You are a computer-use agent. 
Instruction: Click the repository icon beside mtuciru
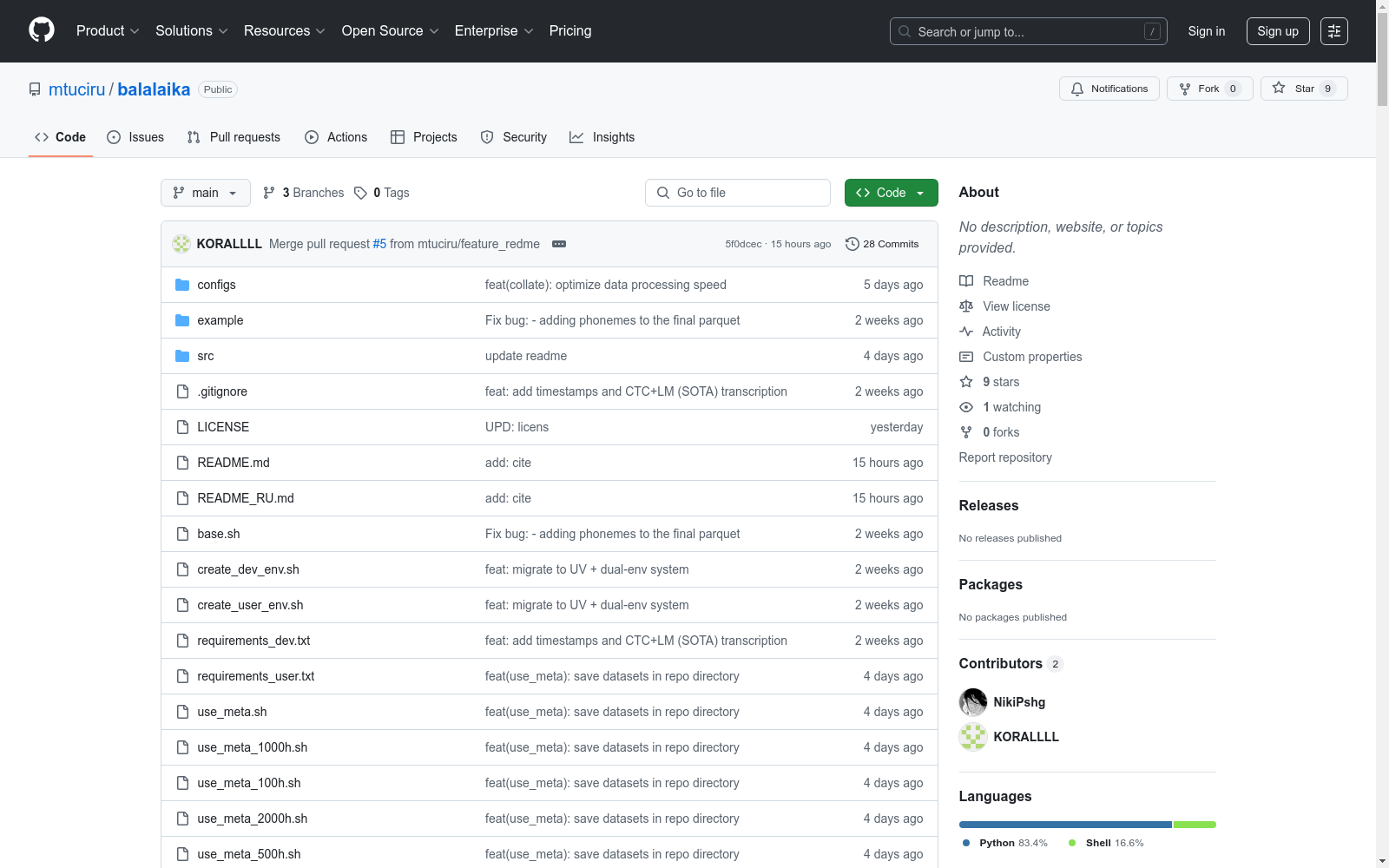point(35,89)
